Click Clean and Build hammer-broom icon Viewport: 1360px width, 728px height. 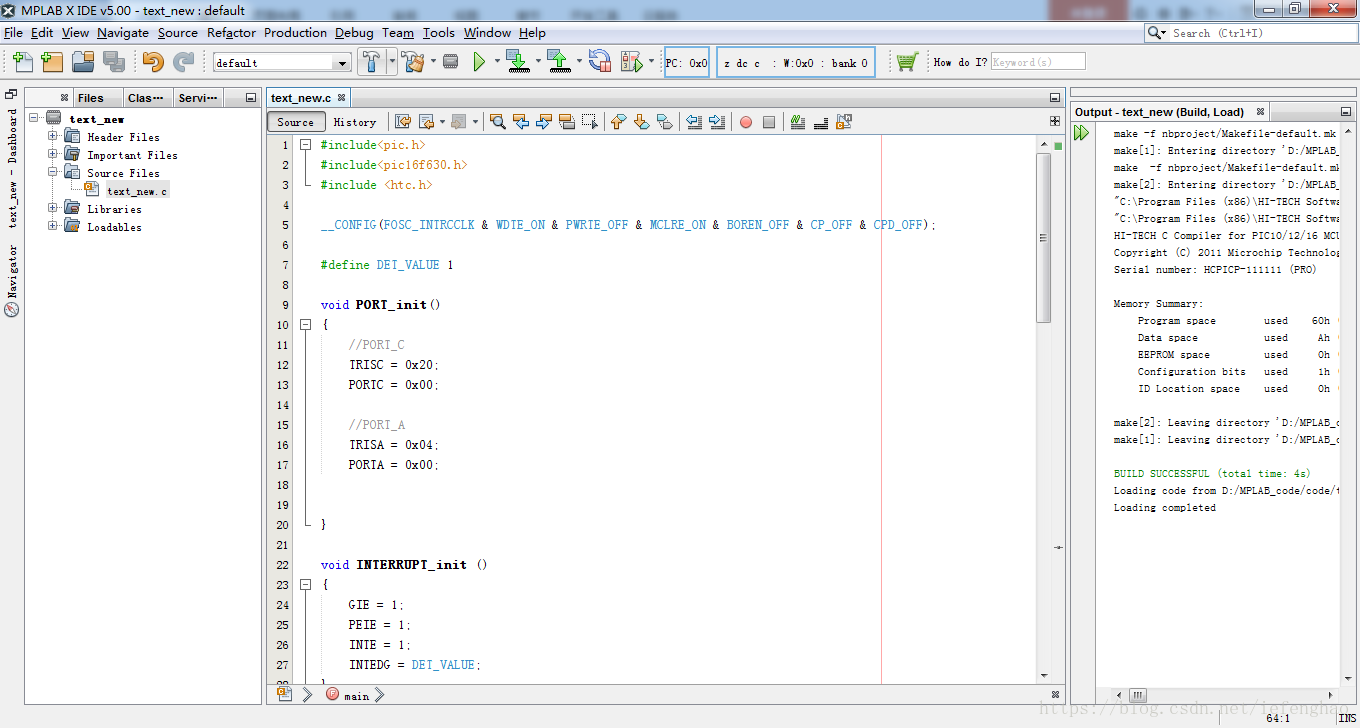(x=414, y=62)
